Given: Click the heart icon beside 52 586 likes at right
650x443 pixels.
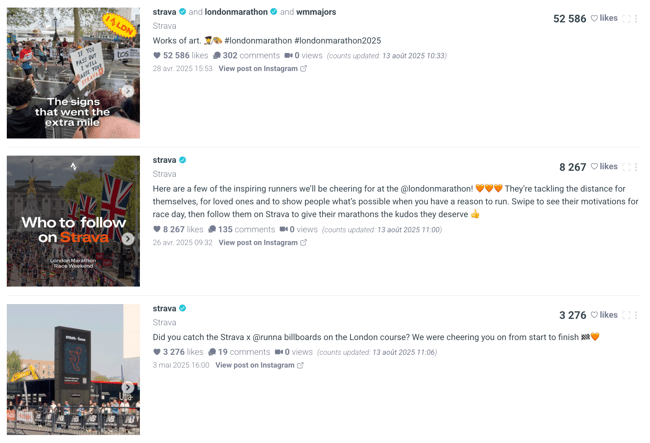Looking at the screenshot, I should [594, 18].
